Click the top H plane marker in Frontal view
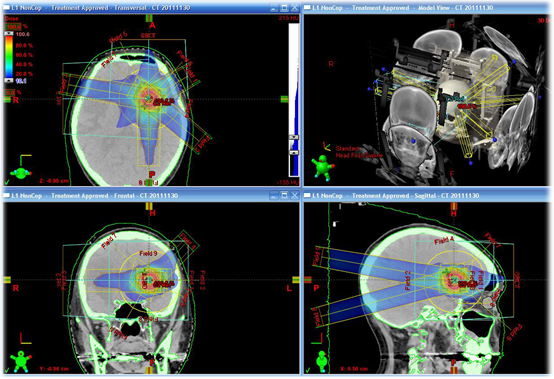The width and height of the screenshot is (554, 379). point(149,206)
